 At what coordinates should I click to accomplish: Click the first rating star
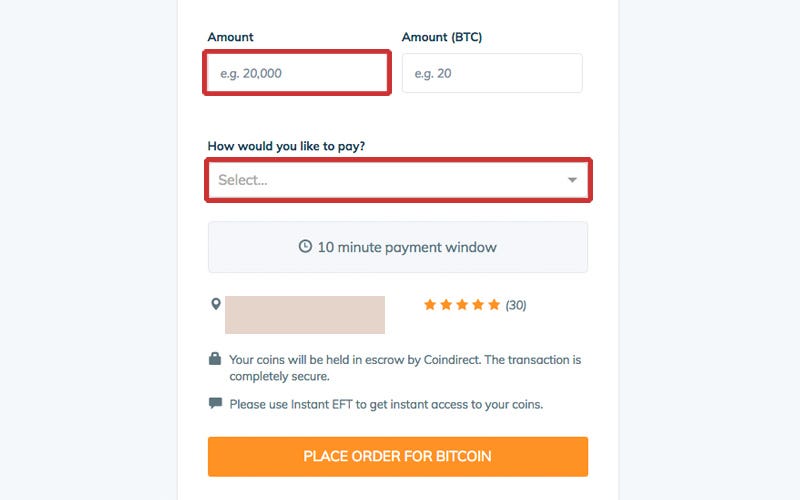point(430,305)
